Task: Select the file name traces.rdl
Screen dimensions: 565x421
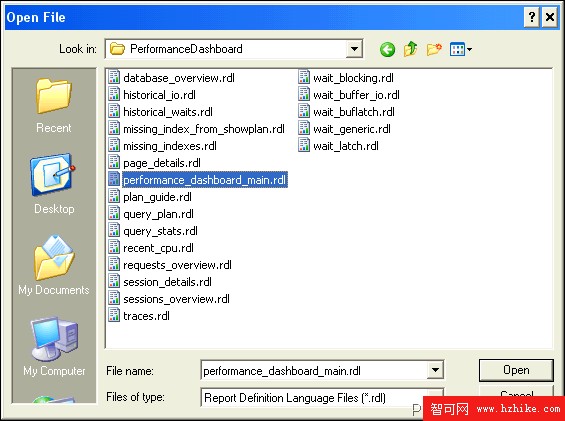Action: [146, 316]
